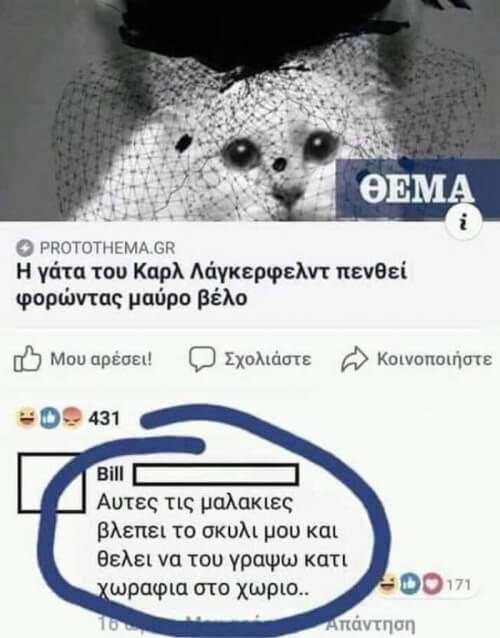This screenshot has height=638, width=500.
Task: Click Απάντηση to reply to comment
Action: click(370, 623)
